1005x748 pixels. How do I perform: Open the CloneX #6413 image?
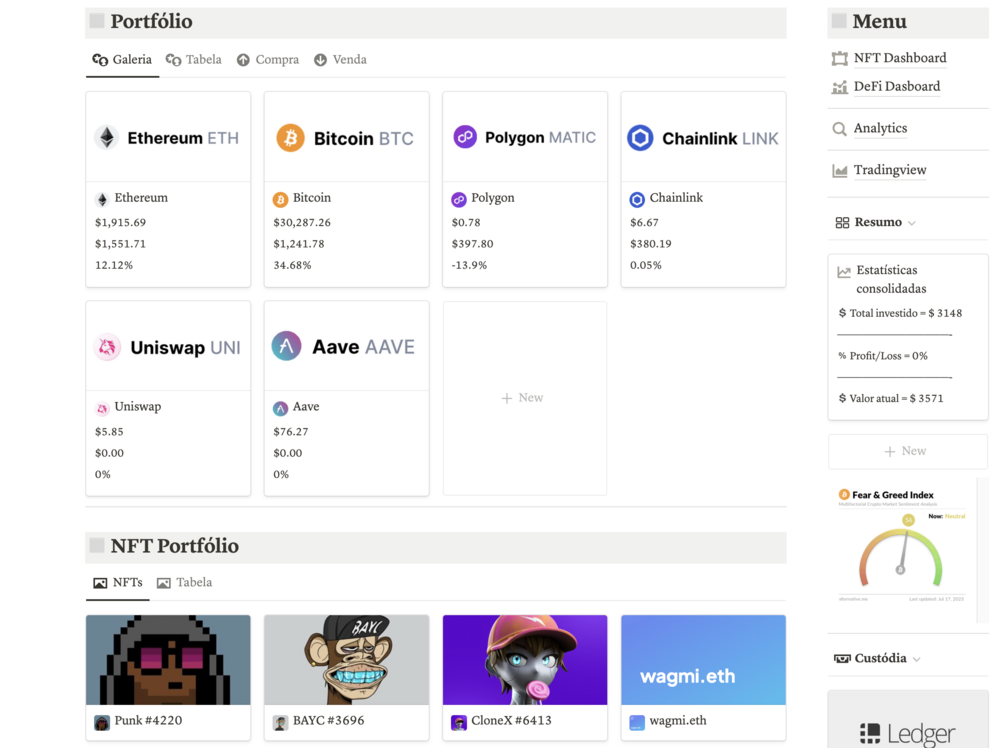coord(524,660)
